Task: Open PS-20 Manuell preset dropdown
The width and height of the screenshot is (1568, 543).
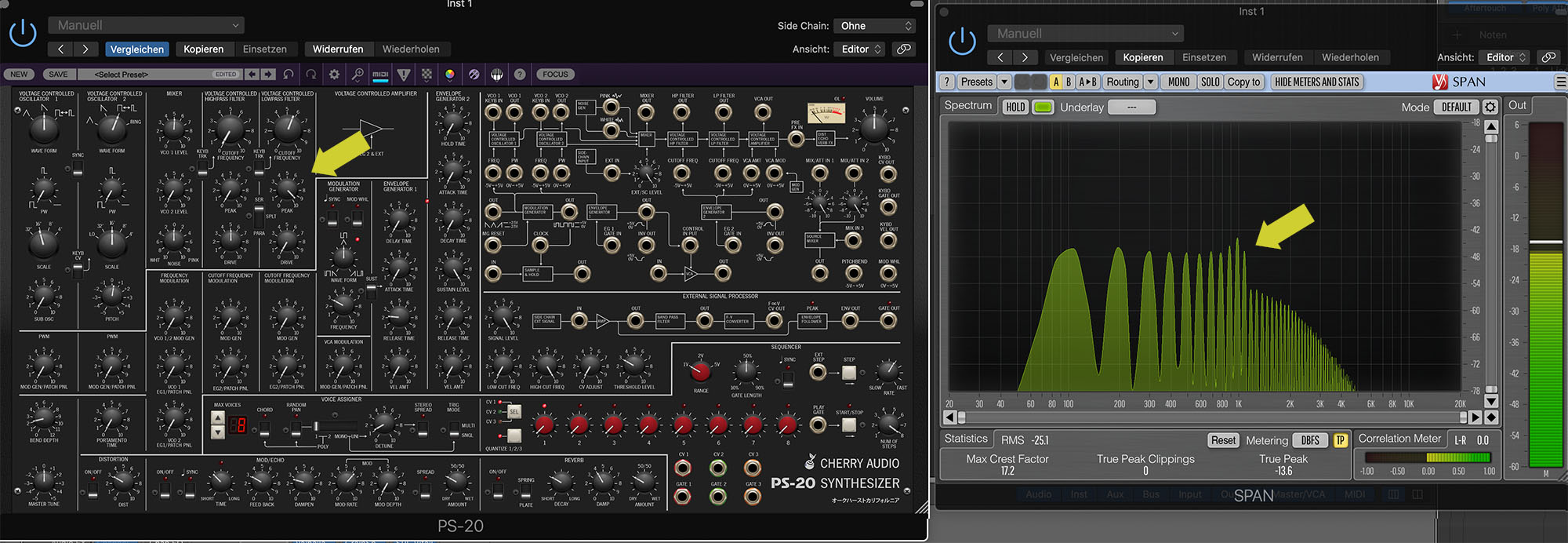Action: point(146,25)
